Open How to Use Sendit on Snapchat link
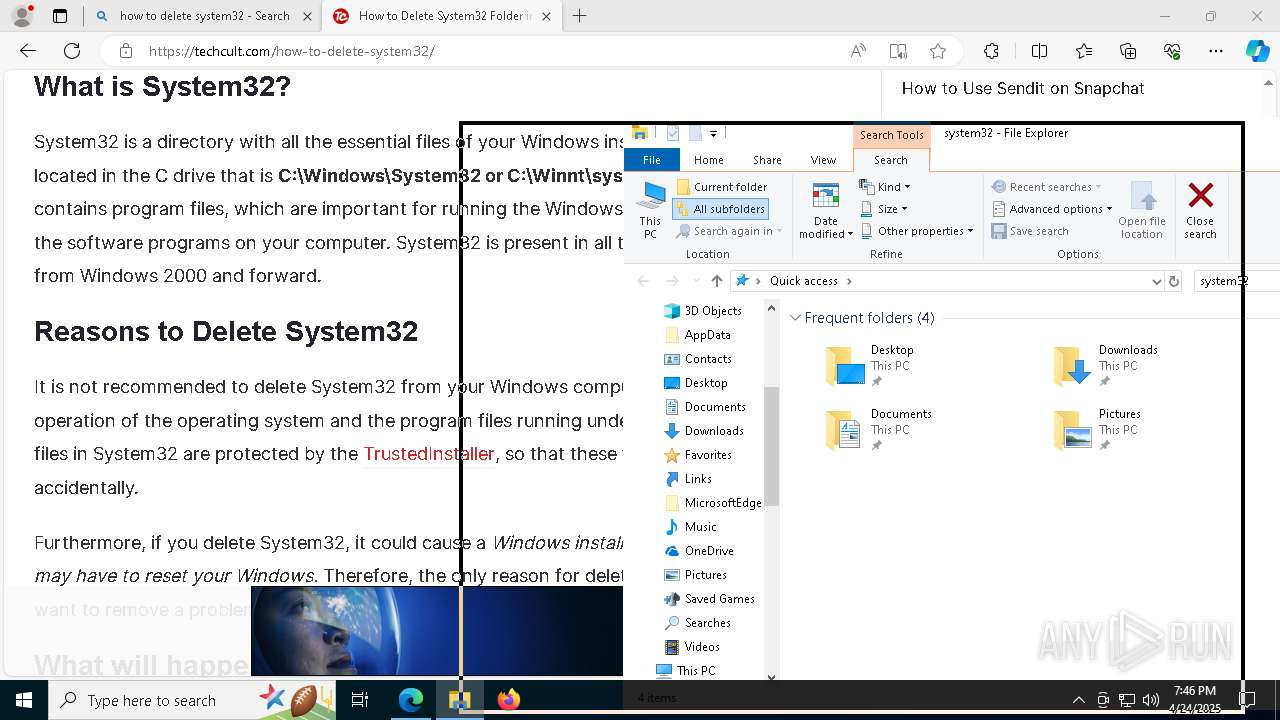Image resolution: width=1280 pixels, height=720 pixels. 1023,88
